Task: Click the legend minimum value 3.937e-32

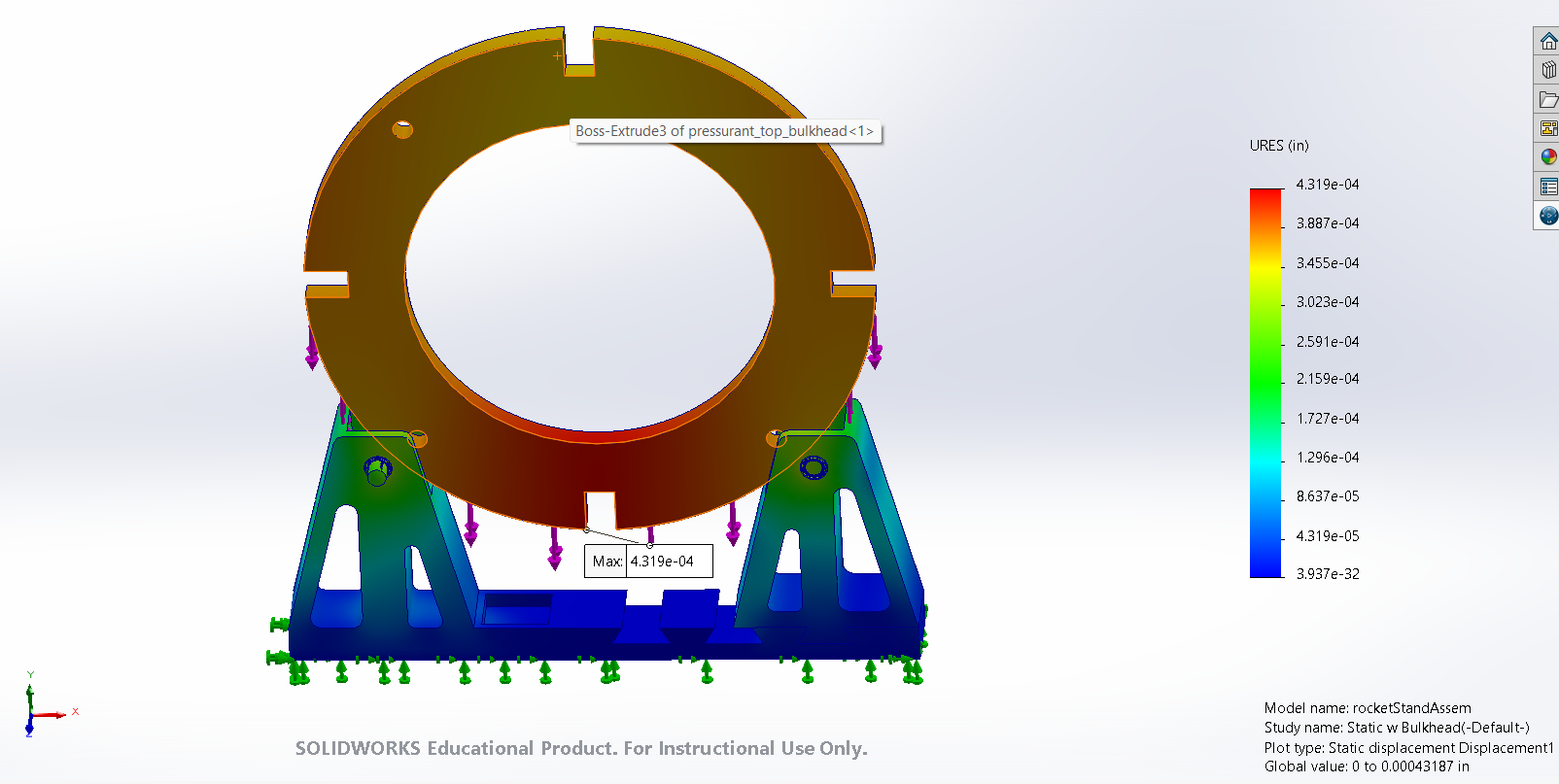Action: (x=1327, y=574)
